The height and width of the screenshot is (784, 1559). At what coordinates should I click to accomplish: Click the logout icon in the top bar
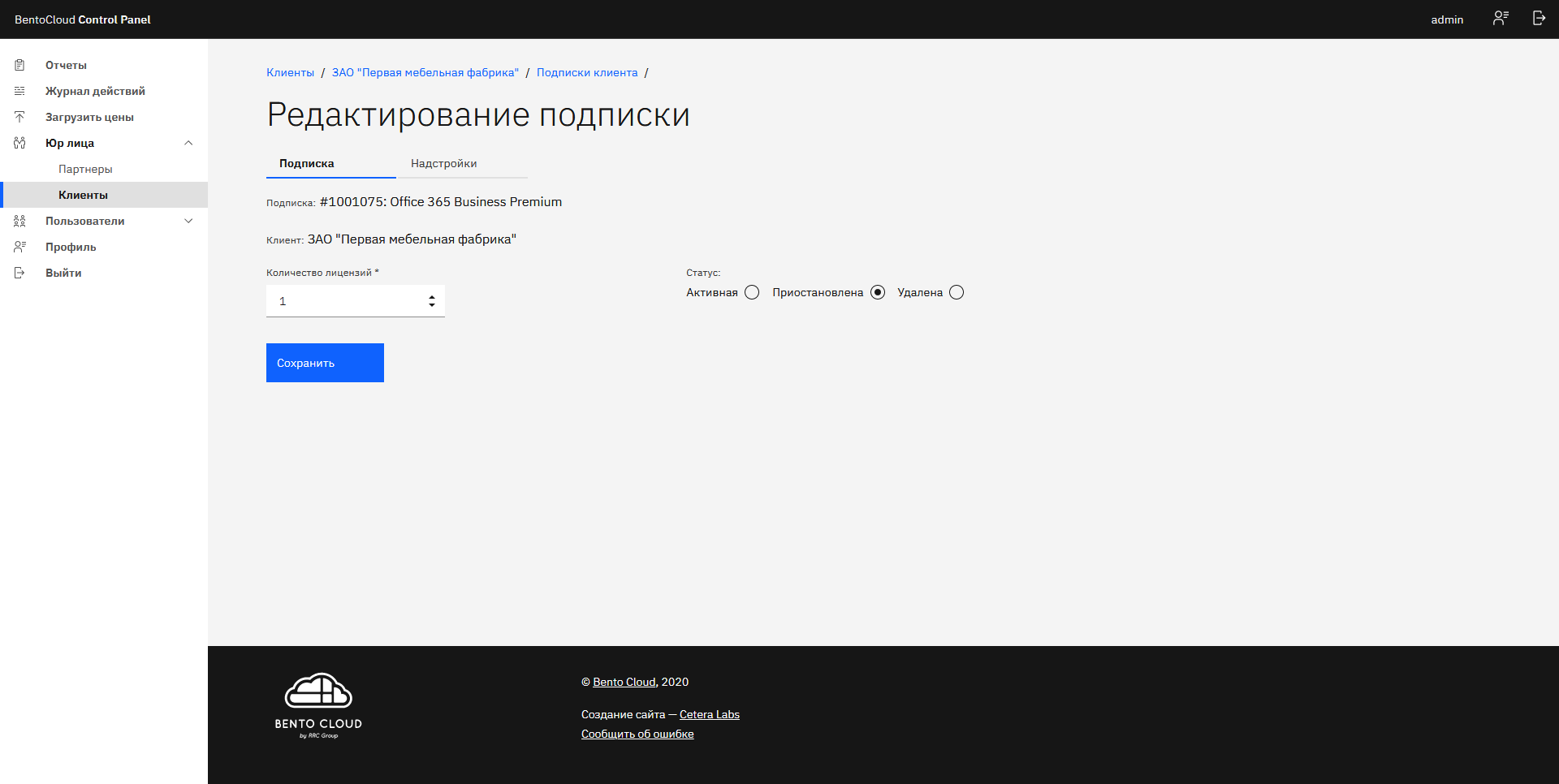coord(1539,18)
